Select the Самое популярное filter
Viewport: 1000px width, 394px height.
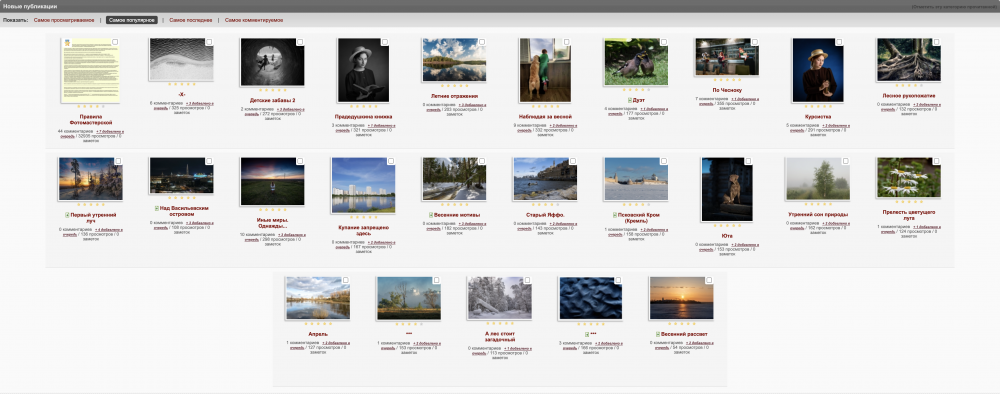(132, 20)
